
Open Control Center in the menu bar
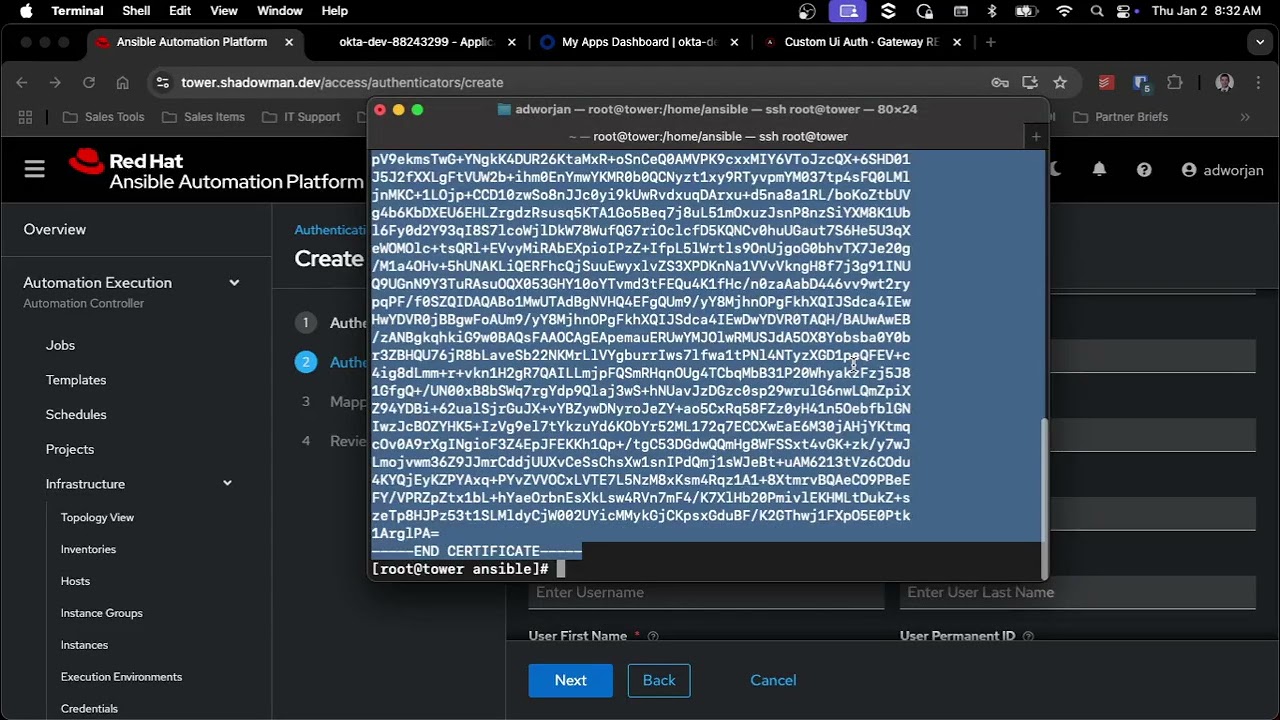[1125, 11]
